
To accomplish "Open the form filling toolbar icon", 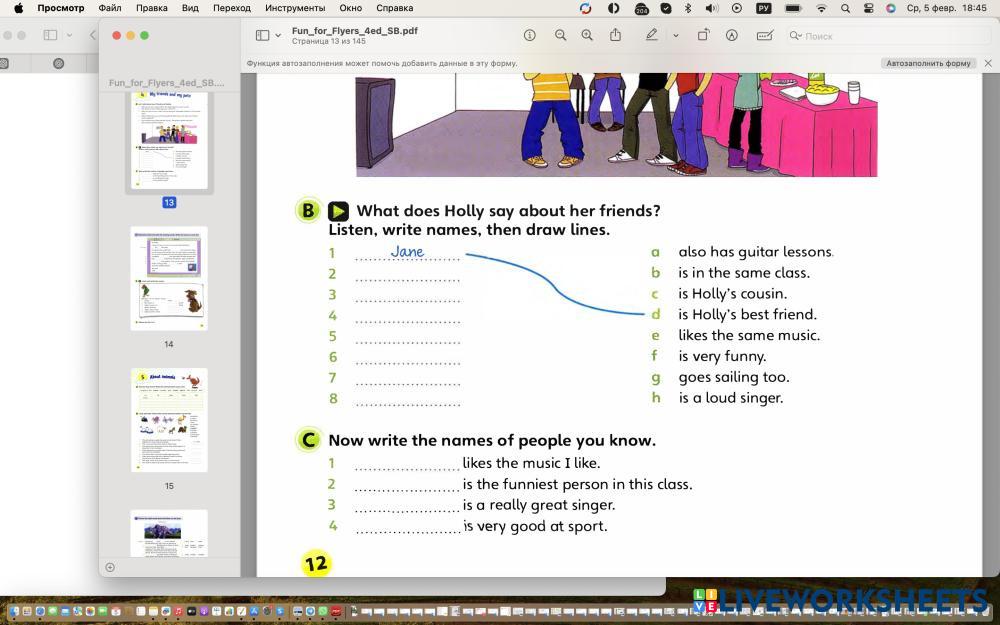I will [x=765, y=35].
